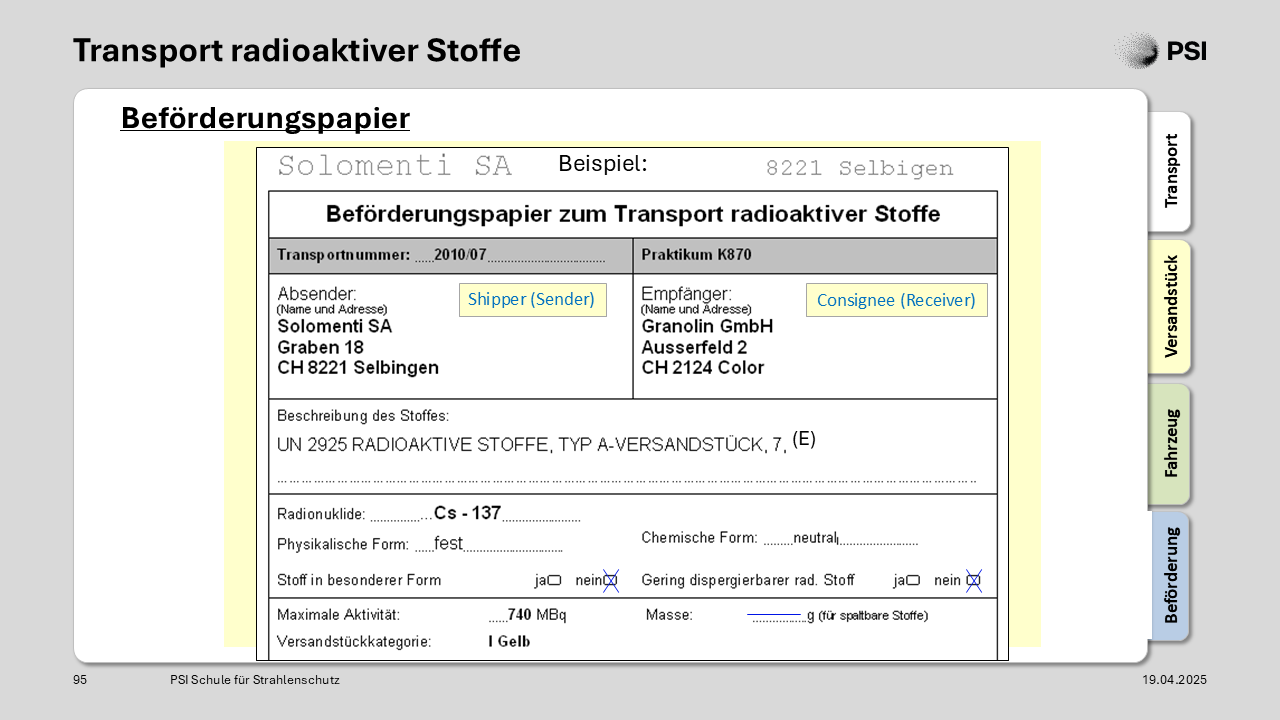Go to the Beförderung side tab
Image resolution: width=1280 pixels, height=720 pixels.
[x=1170, y=575]
